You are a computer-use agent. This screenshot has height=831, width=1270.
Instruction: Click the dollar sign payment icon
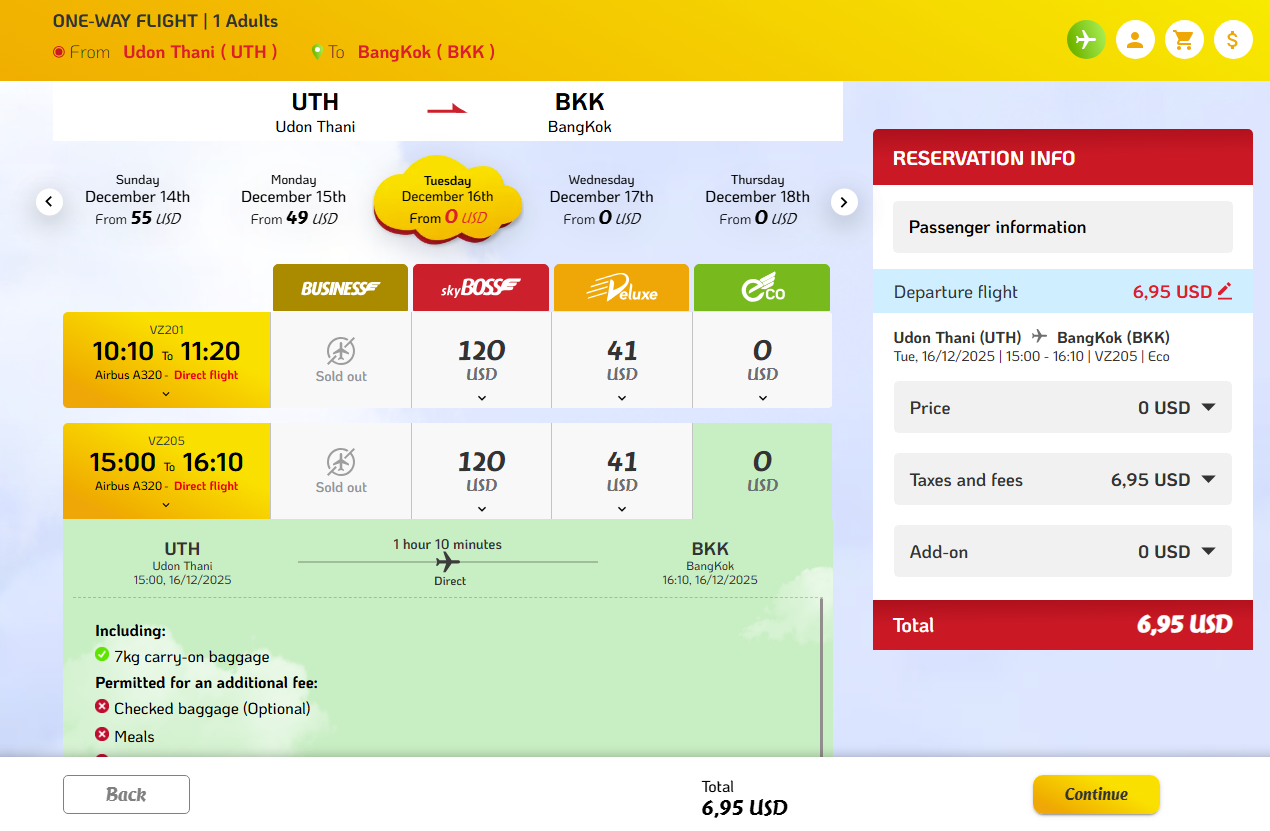point(1233,40)
